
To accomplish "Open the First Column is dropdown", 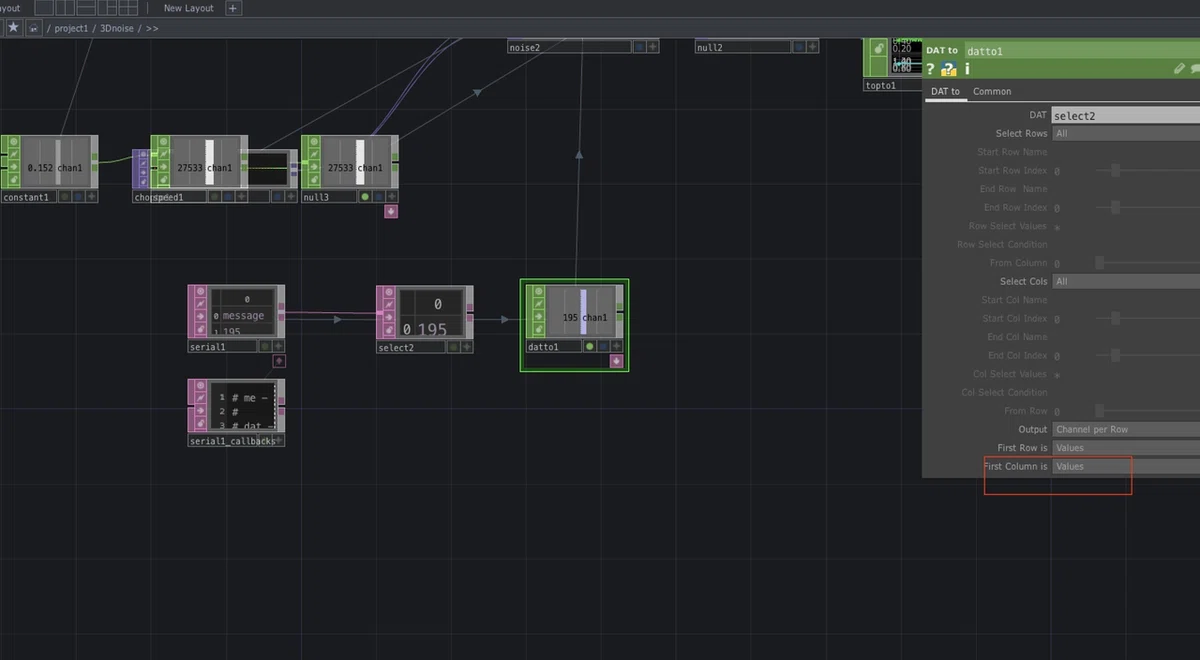I will (1126, 466).
